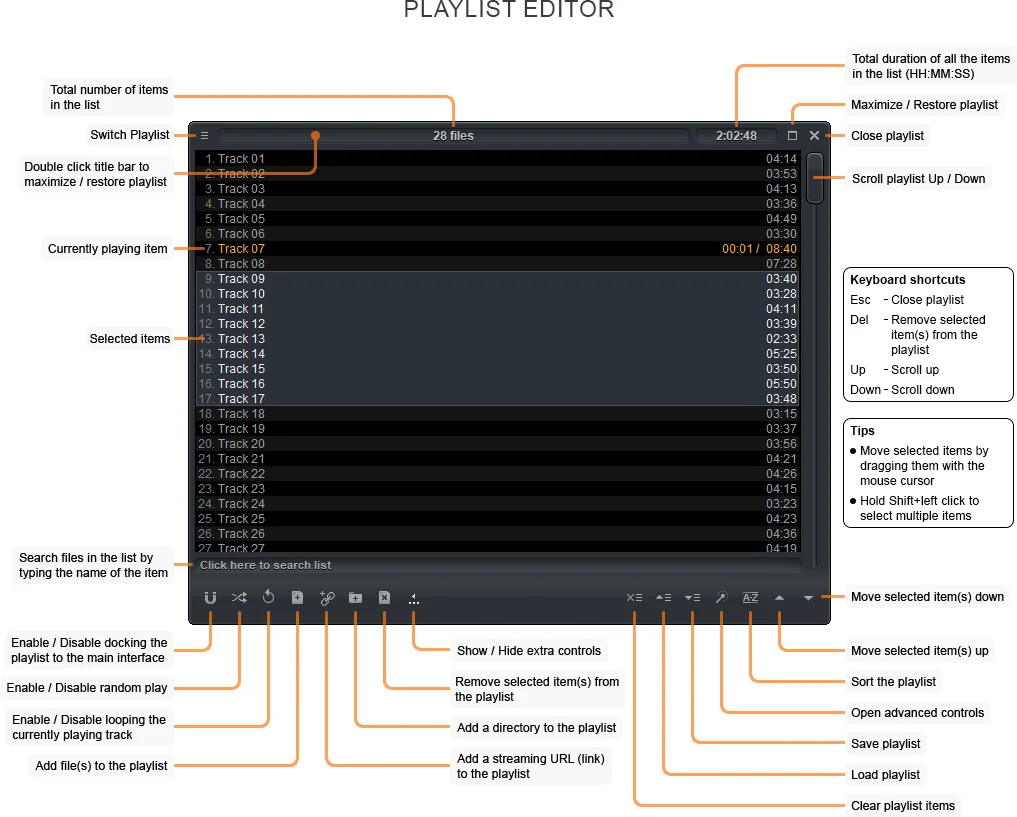
Task: Open advanced controls wand icon
Action: 721,598
